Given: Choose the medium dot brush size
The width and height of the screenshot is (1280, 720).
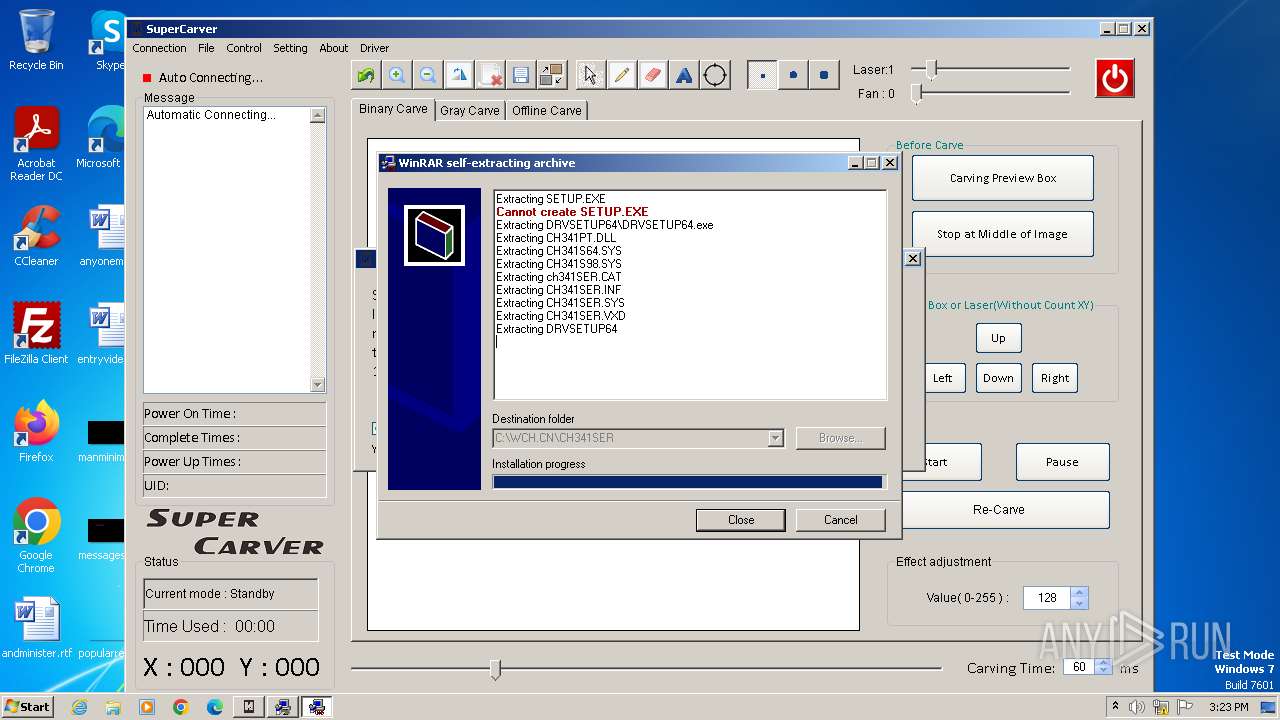Looking at the screenshot, I should [793, 75].
